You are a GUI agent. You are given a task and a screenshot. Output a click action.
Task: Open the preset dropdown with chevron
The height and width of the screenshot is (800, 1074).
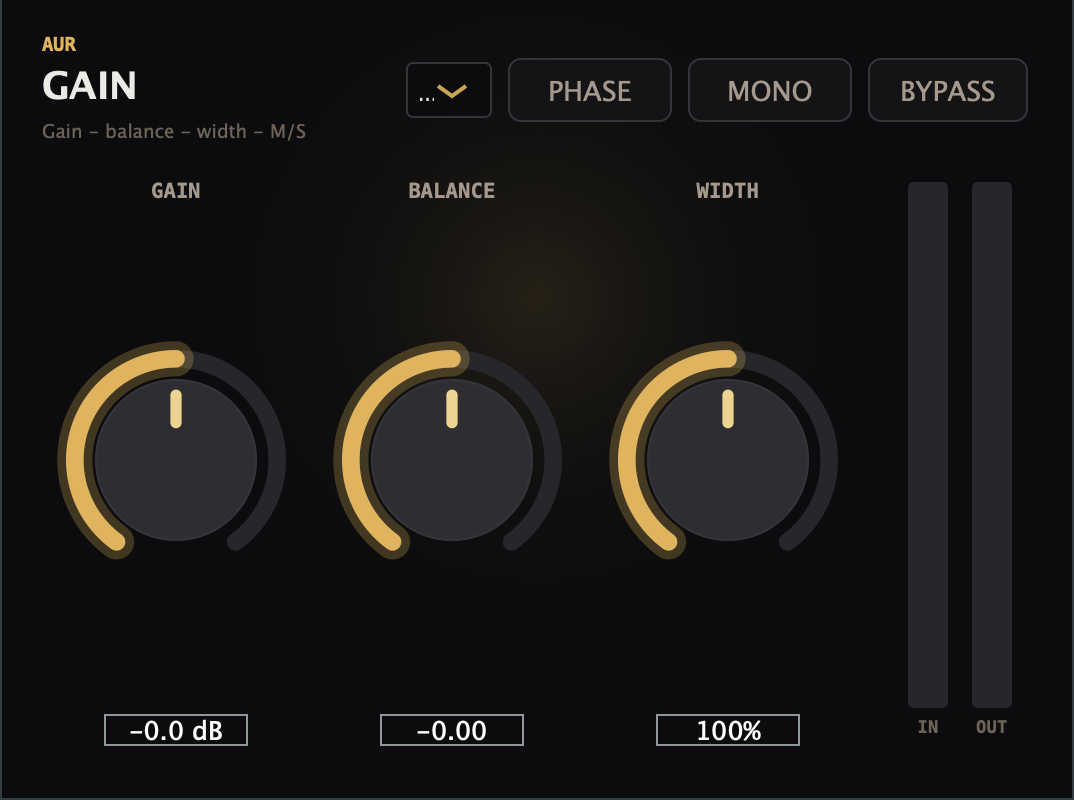tap(449, 90)
